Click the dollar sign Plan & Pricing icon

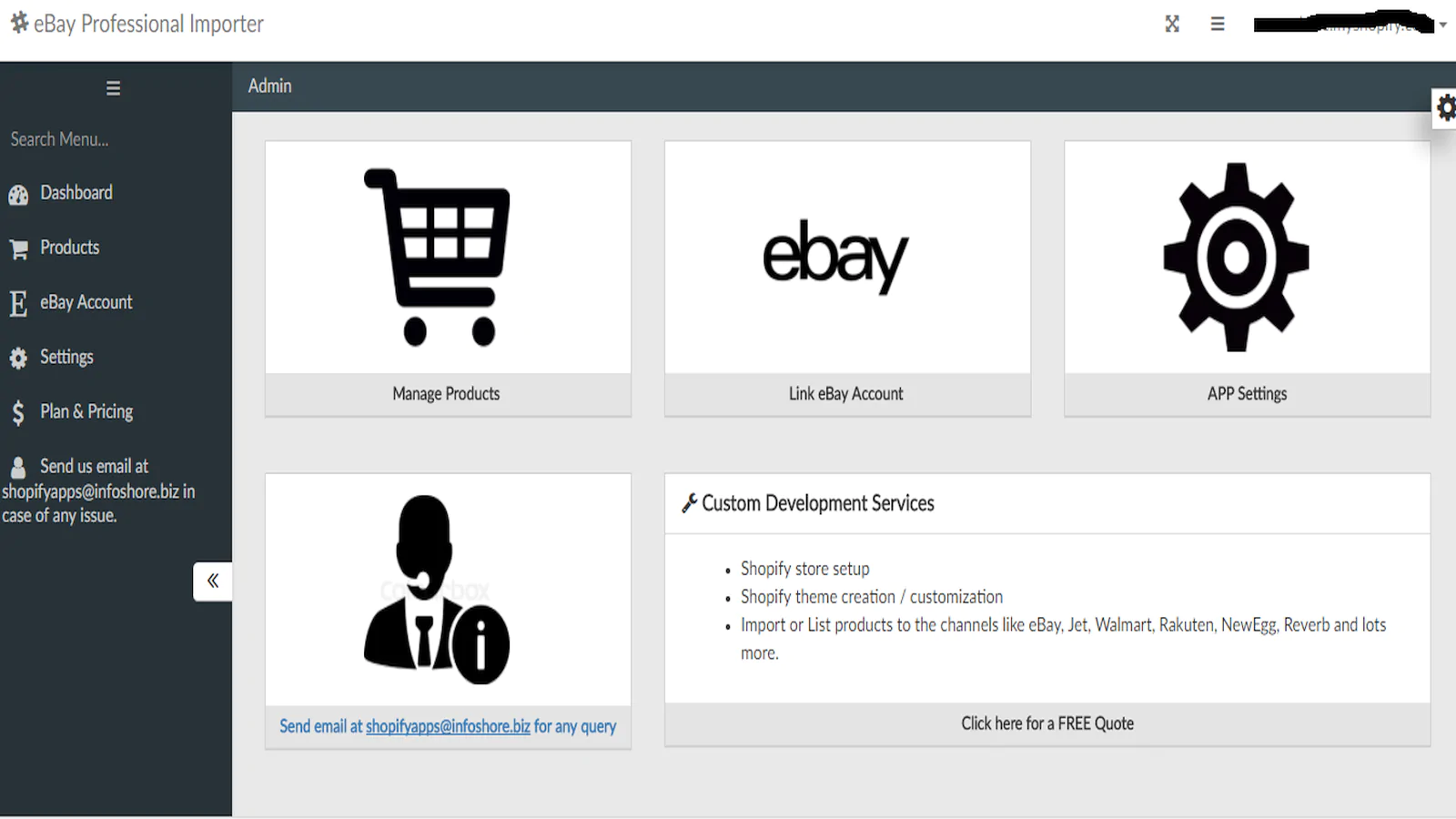click(18, 413)
